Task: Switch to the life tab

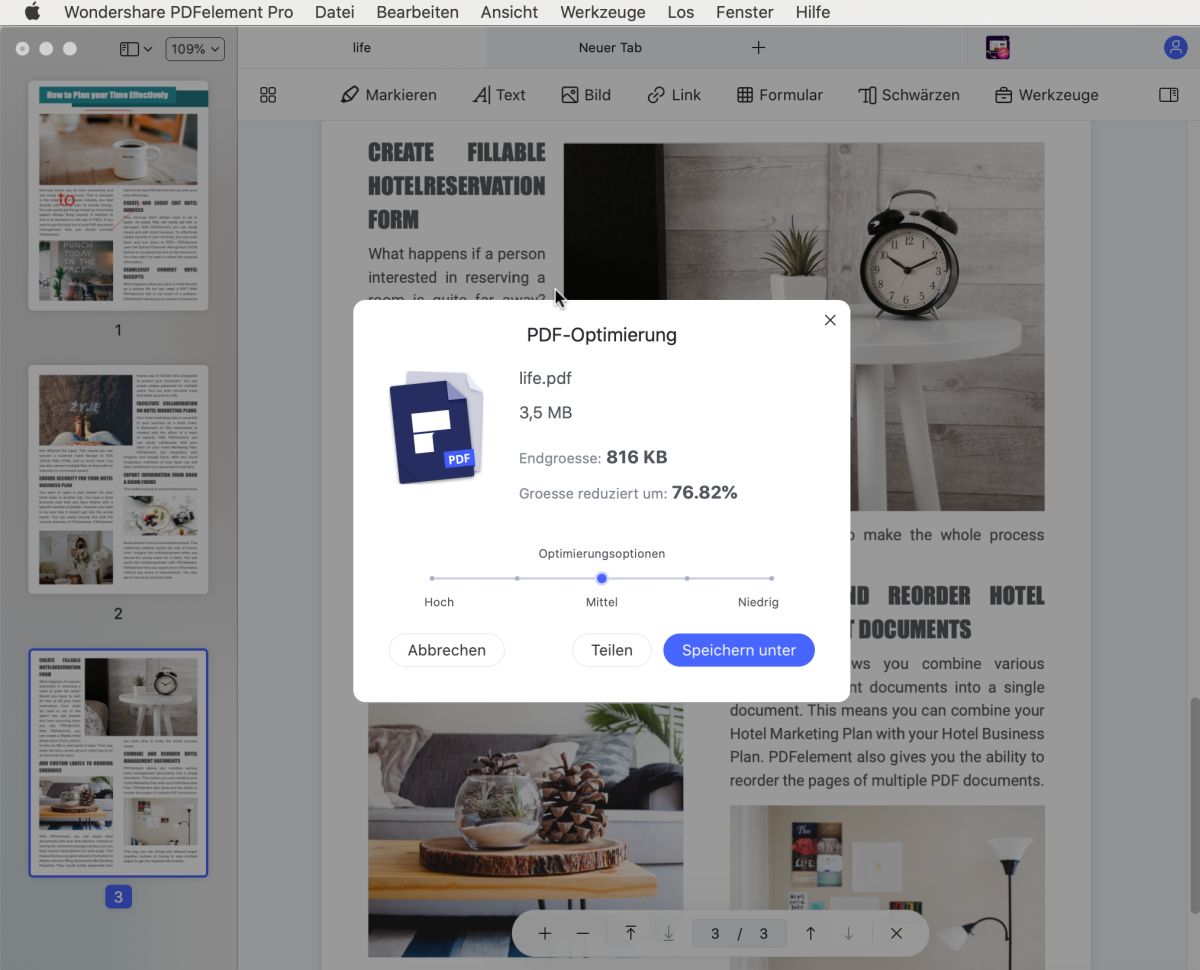Action: click(362, 47)
